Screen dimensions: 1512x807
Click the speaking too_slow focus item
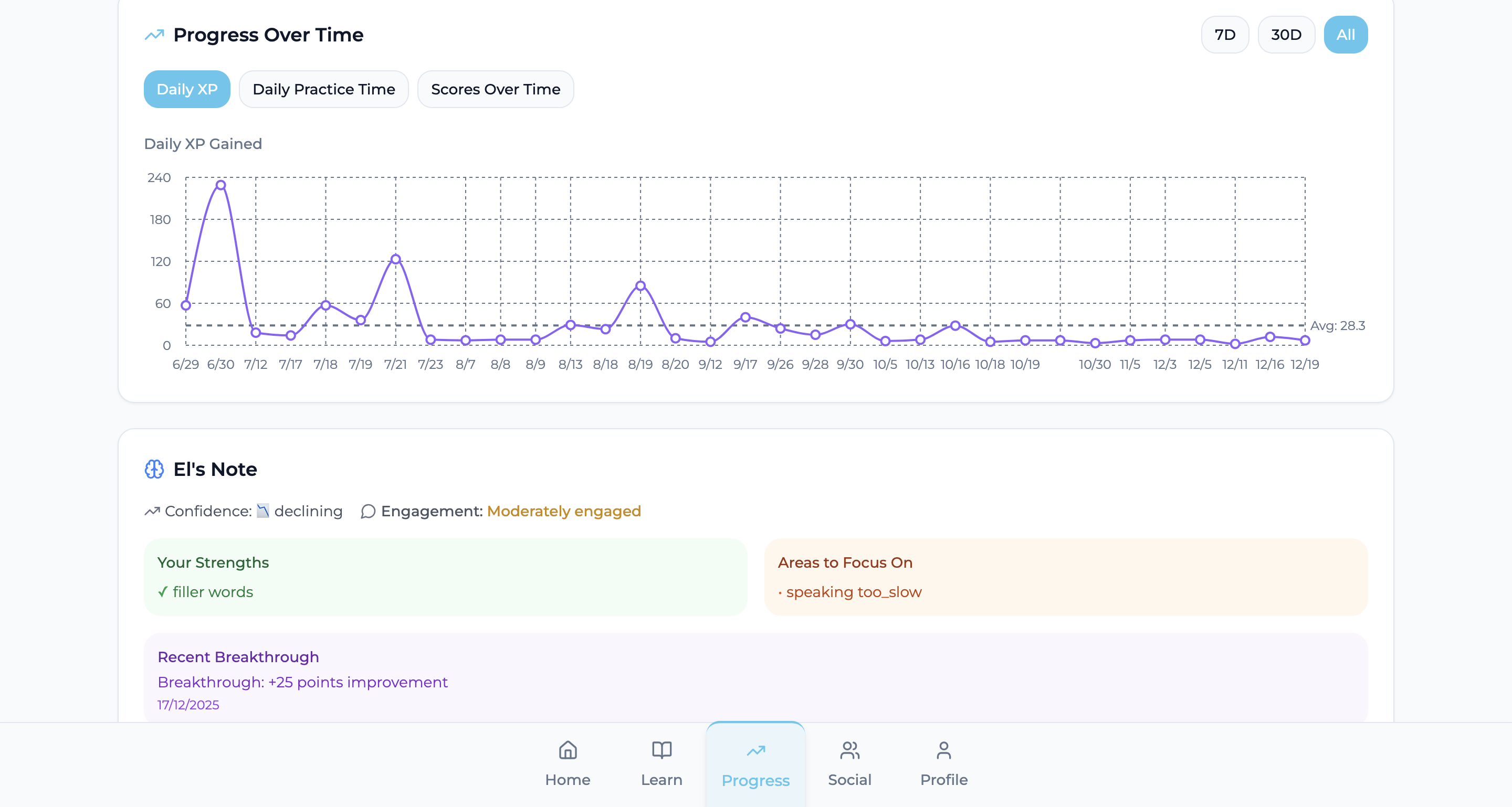(x=854, y=592)
